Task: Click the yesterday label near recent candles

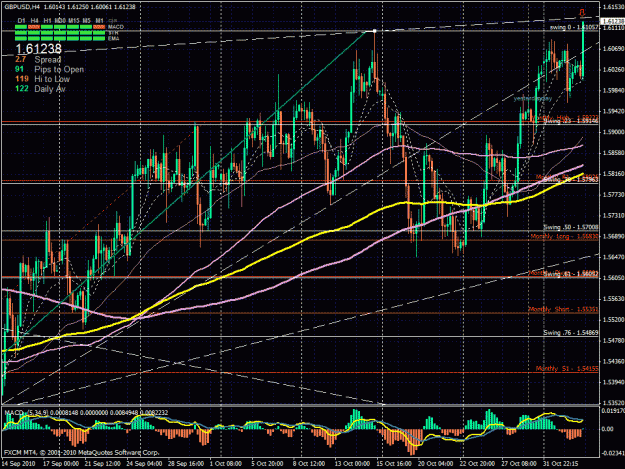Action: pyautogui.click(x=533, y=98)
